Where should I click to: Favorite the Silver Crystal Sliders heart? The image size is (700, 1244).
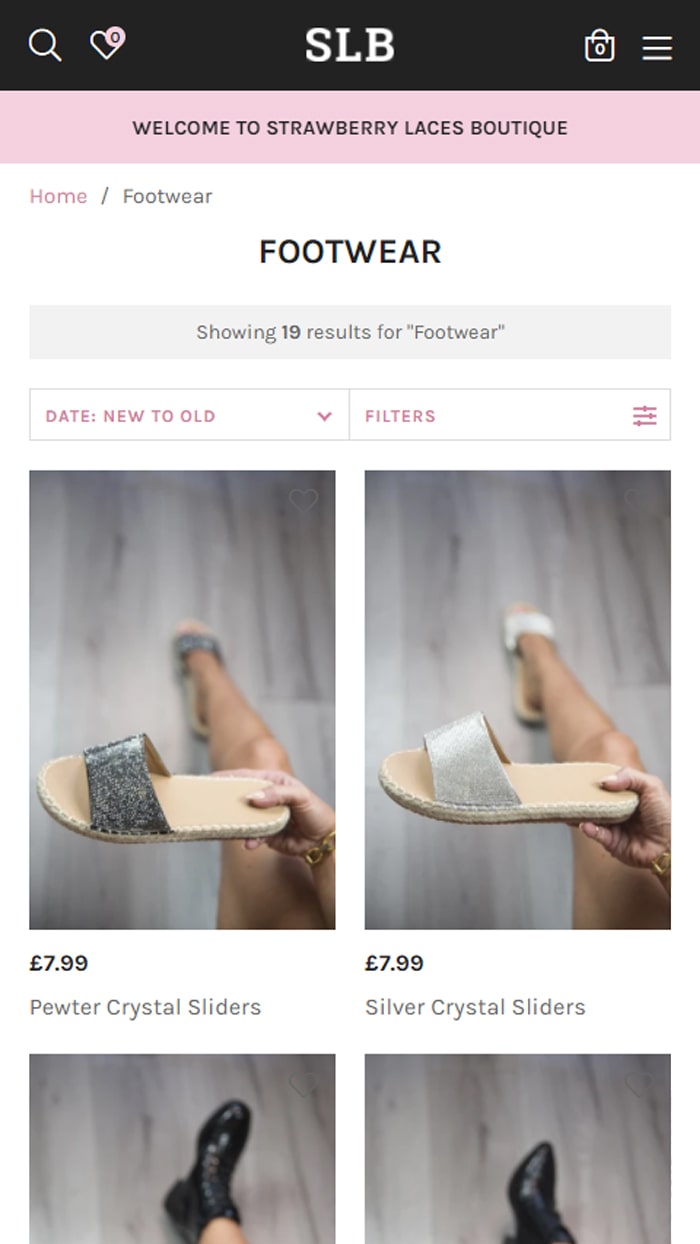pyautogui.click(x=638, y=501)
